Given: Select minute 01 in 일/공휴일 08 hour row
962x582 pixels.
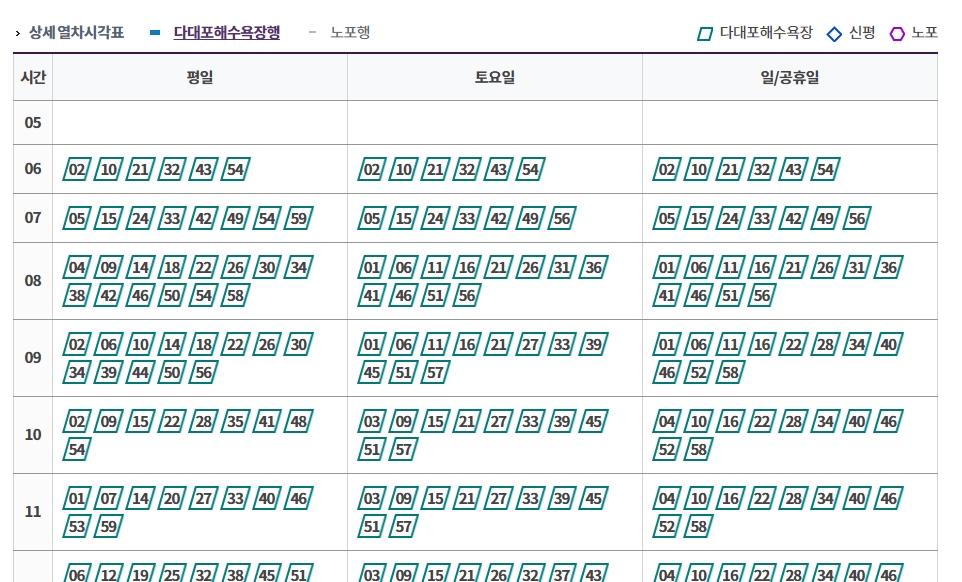Looking at the screenshot, I should pos(667,267).
